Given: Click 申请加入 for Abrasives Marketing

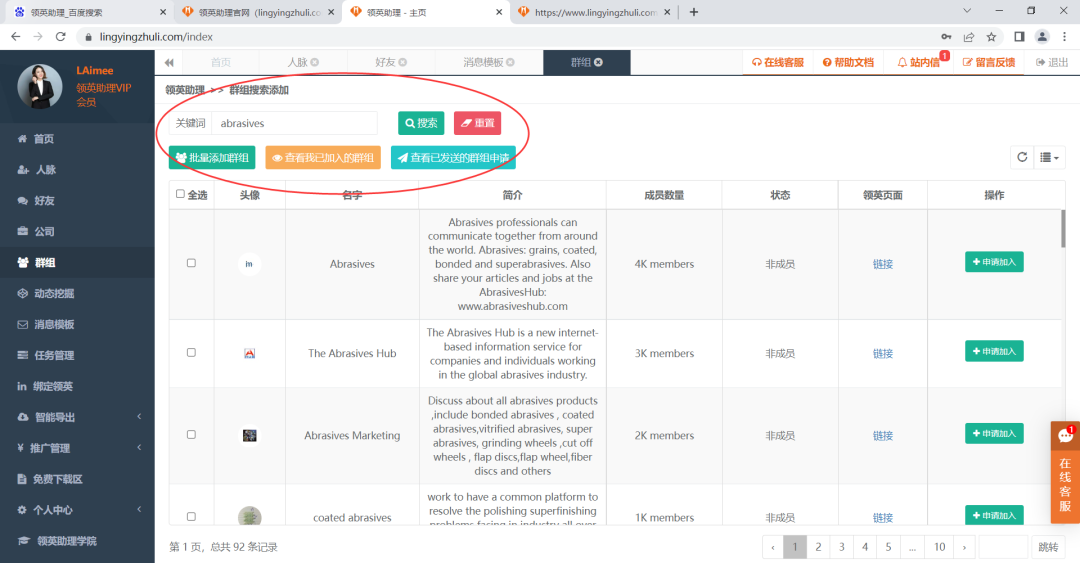Looking at the screenshot, I should tap(994, 433).
